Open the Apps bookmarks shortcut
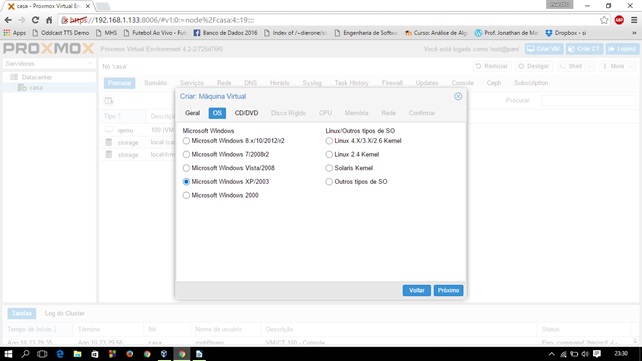The width and height of the screenshot is (642, 361). 15,33
